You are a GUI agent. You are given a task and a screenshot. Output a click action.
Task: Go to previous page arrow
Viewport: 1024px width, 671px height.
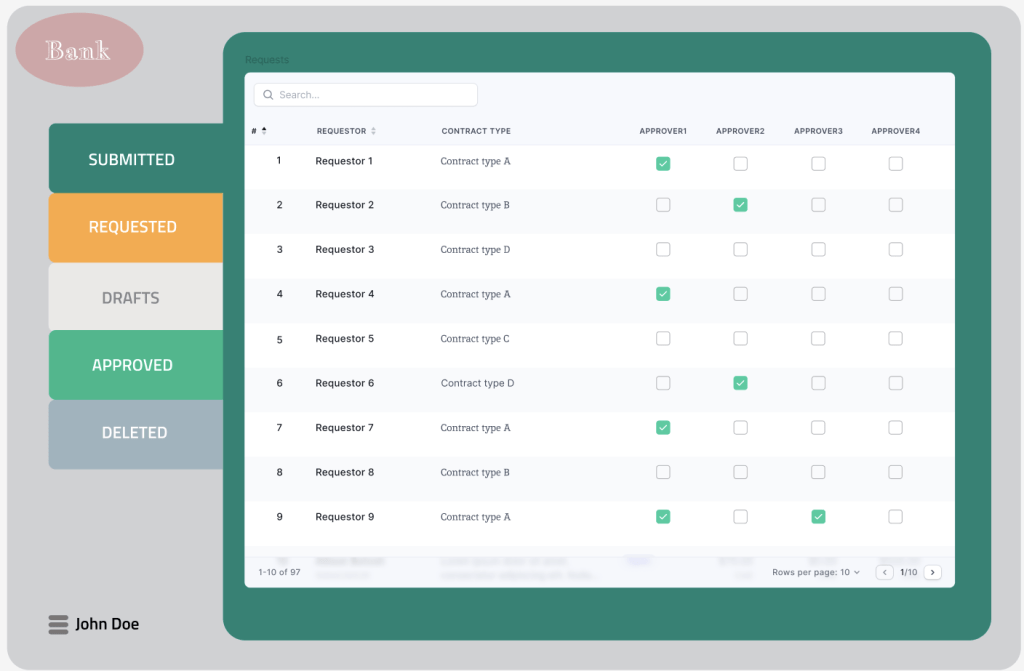pyautogui.click(x=884, y=572)
